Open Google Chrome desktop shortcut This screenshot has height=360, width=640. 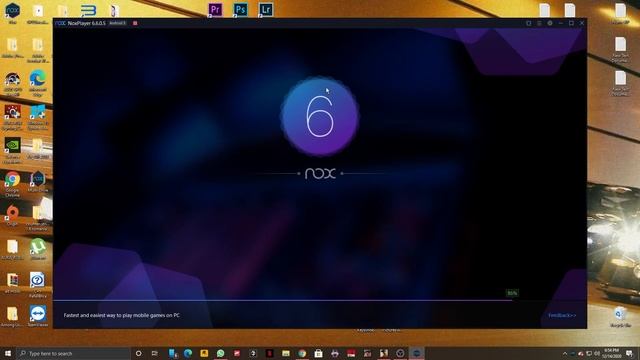pyautogui.click(x=12, y=184)
